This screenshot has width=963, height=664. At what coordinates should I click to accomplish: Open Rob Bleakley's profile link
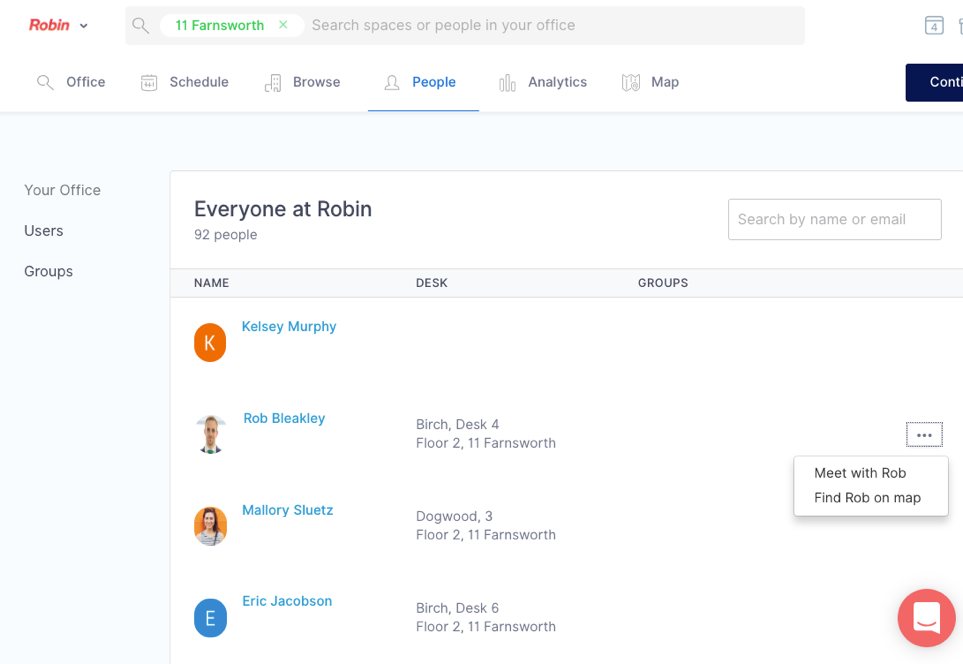(x=284, y=417)
